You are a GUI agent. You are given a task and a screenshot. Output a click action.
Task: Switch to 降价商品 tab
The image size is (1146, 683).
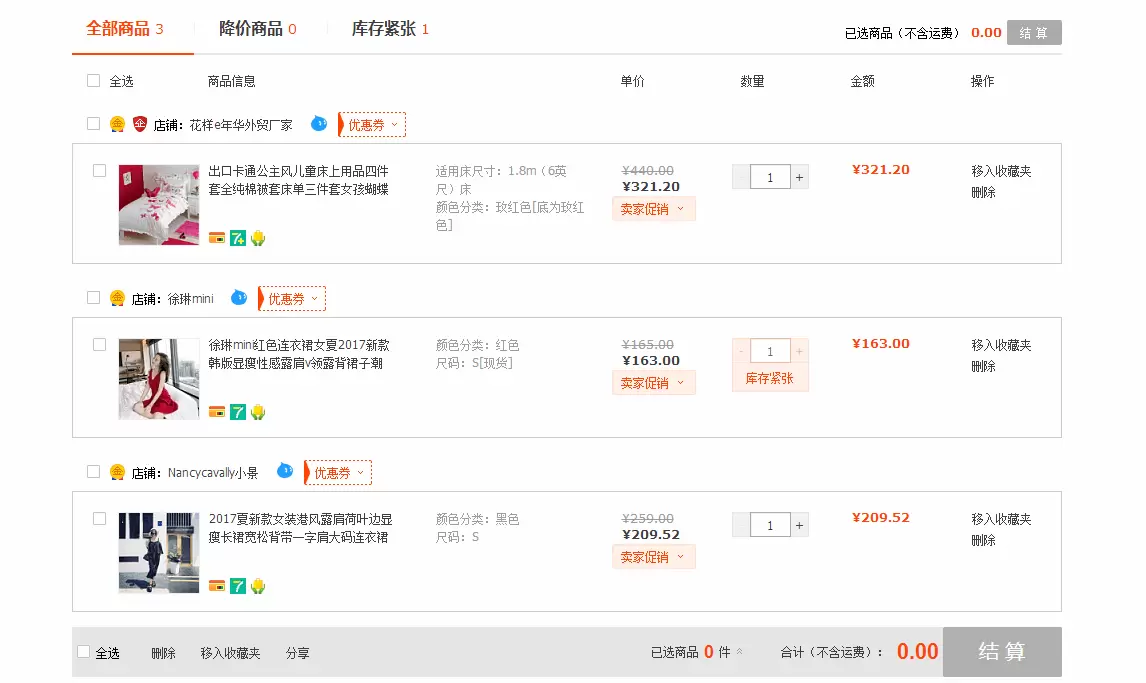click(x=258, y=29)
